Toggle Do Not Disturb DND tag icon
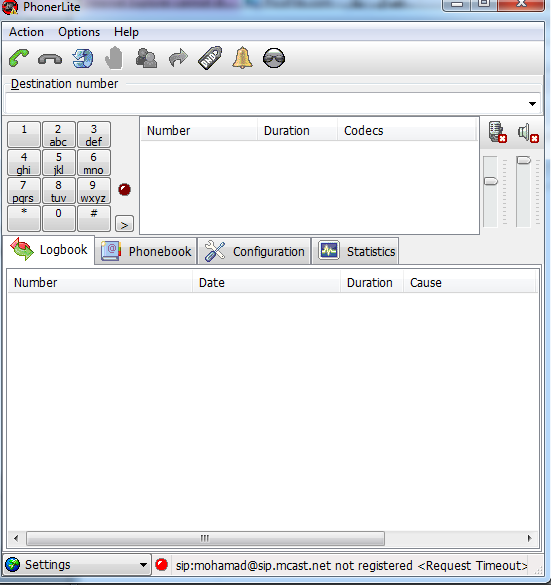The image size is (551, 585). [x=210, y=58]
